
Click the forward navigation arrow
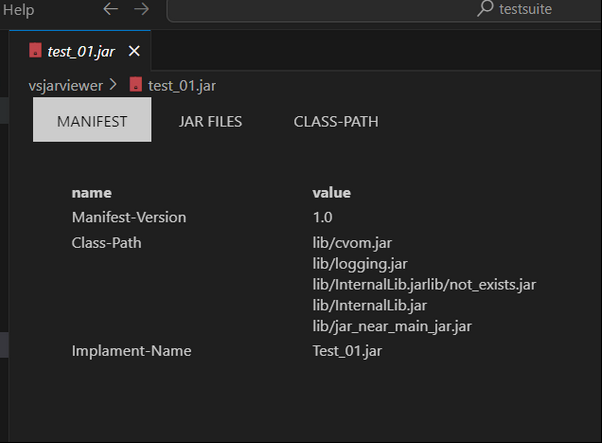point(141,9)
